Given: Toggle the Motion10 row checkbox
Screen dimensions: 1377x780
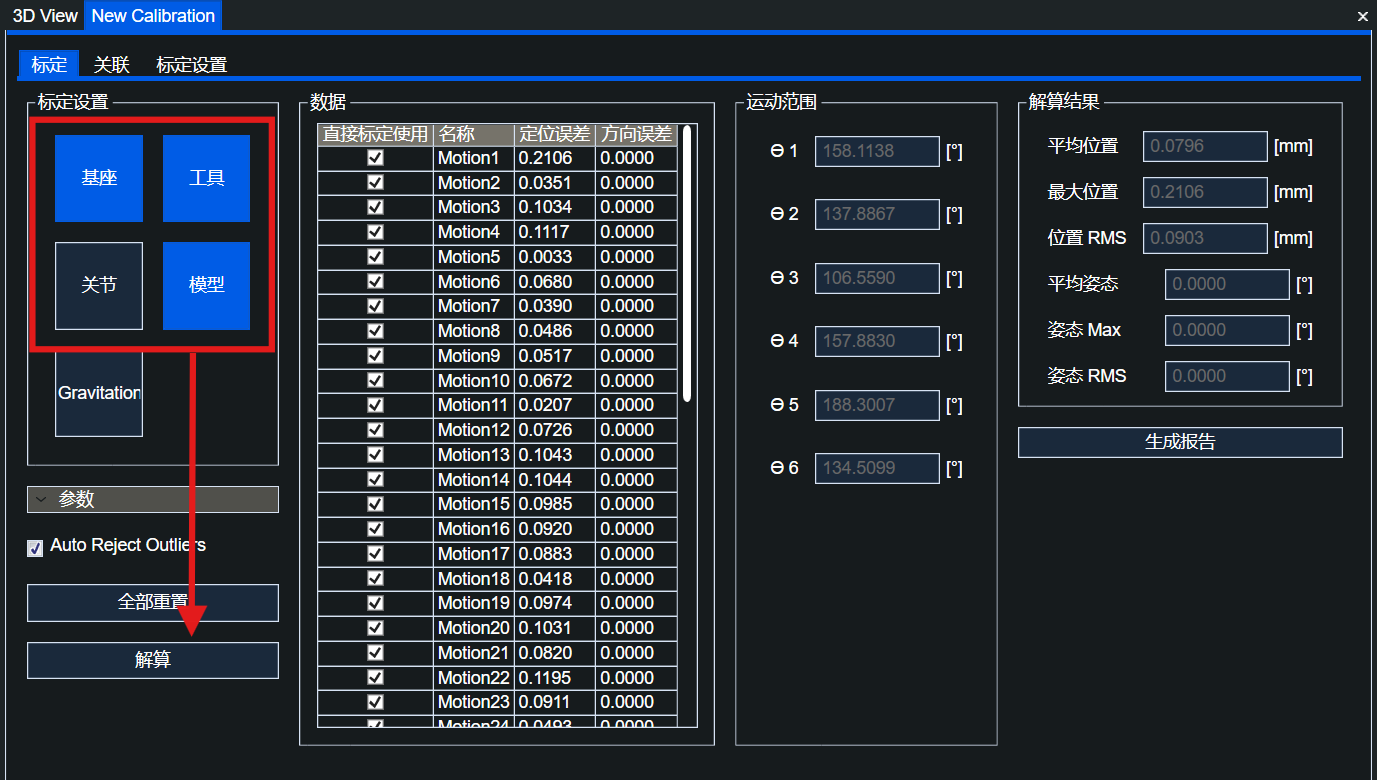Looking at the screenshot, I should tap(376, 381).
